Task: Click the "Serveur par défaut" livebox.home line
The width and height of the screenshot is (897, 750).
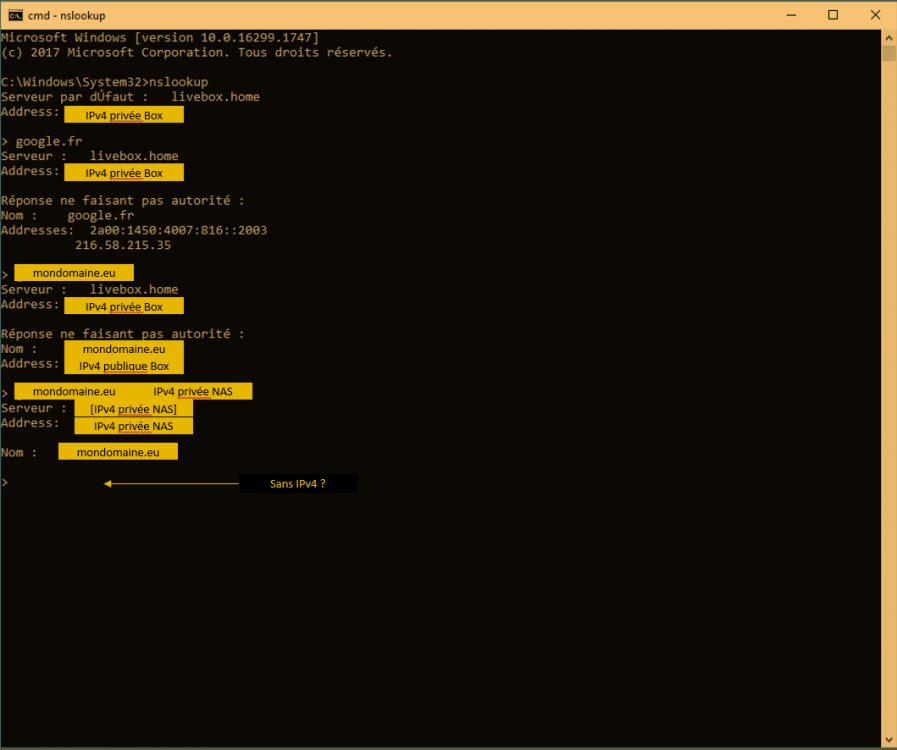Action: (x=130, y=97)
